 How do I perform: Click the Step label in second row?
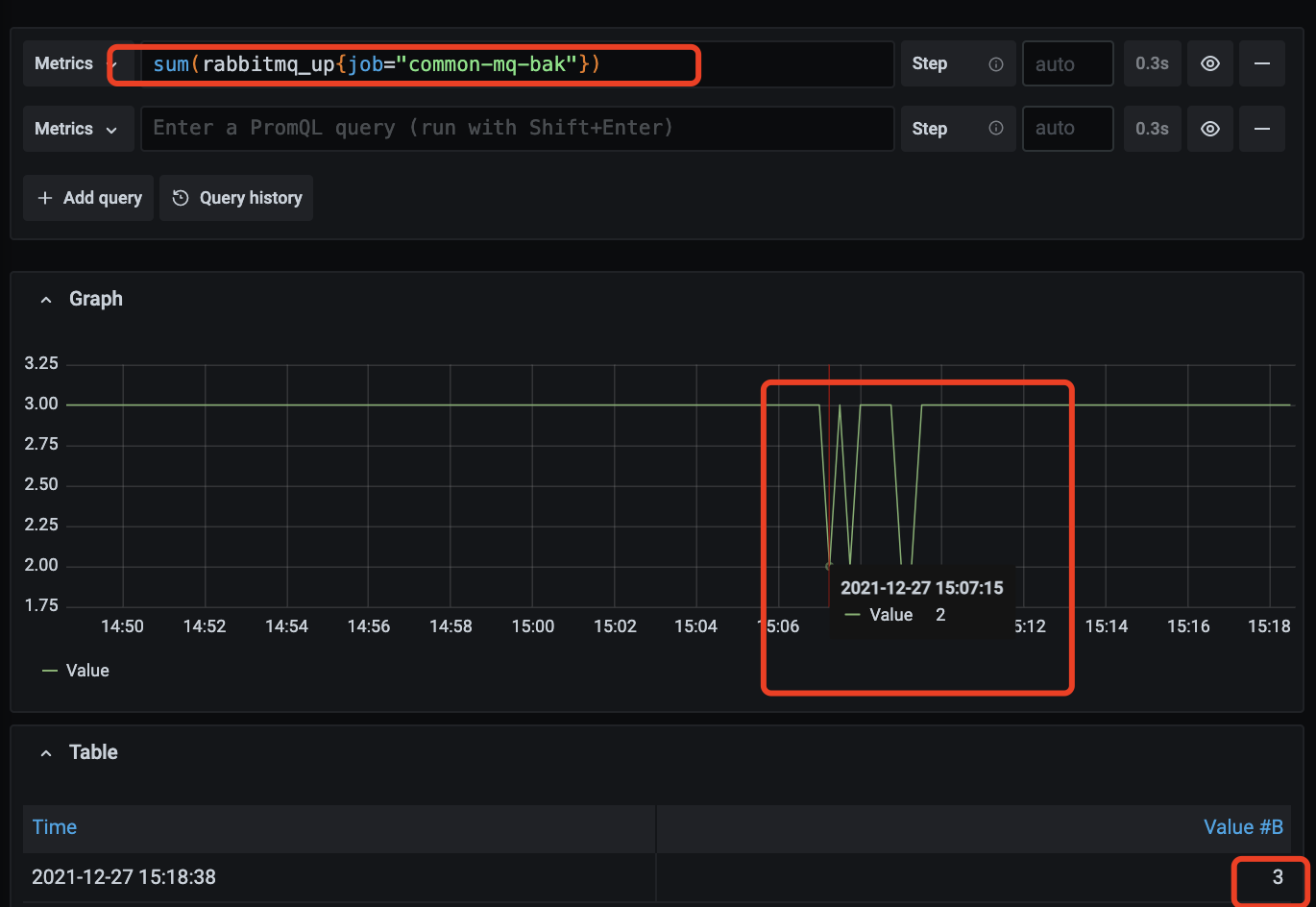[x=930, y=129]
